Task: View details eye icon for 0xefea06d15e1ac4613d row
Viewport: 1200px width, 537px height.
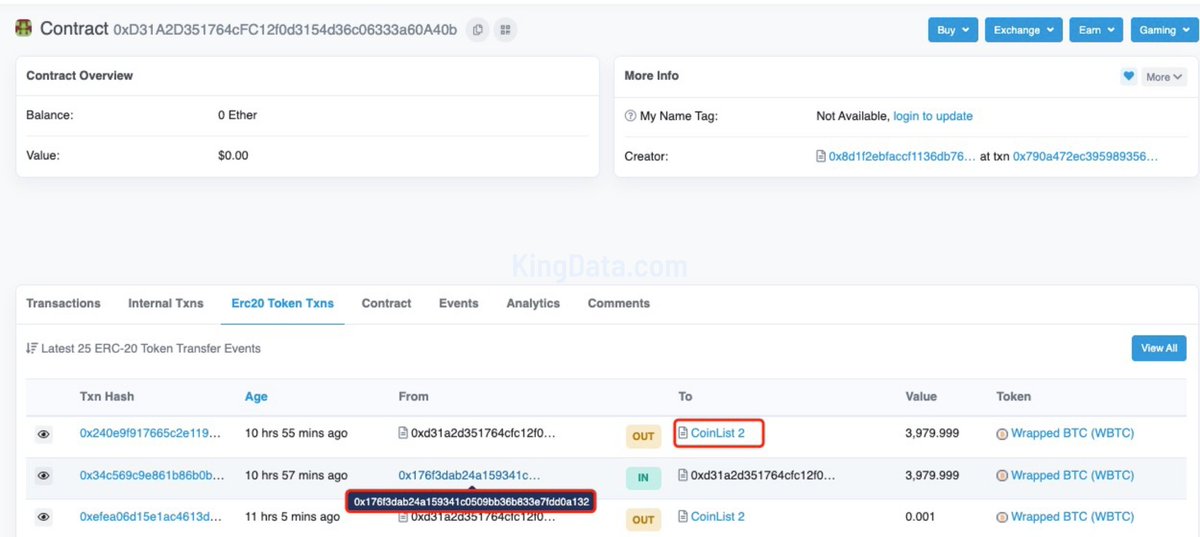Action: tap(44, 517)
